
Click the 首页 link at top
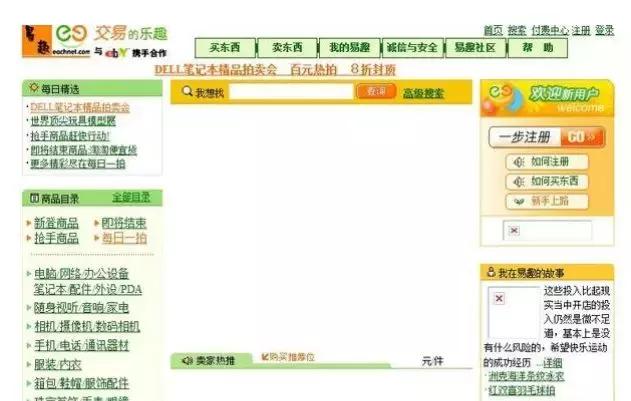[x=493, y=31]
